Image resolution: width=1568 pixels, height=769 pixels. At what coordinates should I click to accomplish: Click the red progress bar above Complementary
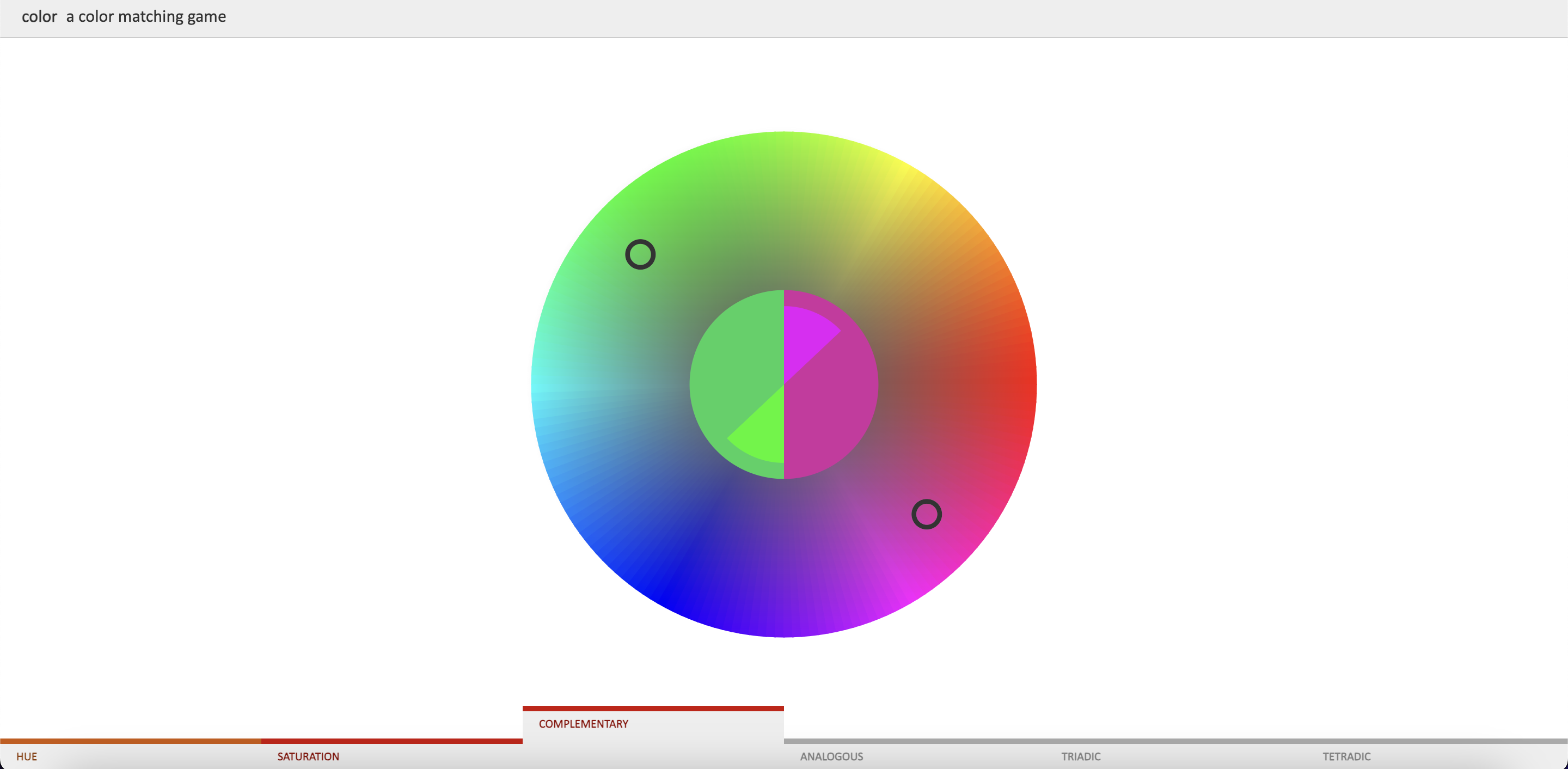coord(653,709)
